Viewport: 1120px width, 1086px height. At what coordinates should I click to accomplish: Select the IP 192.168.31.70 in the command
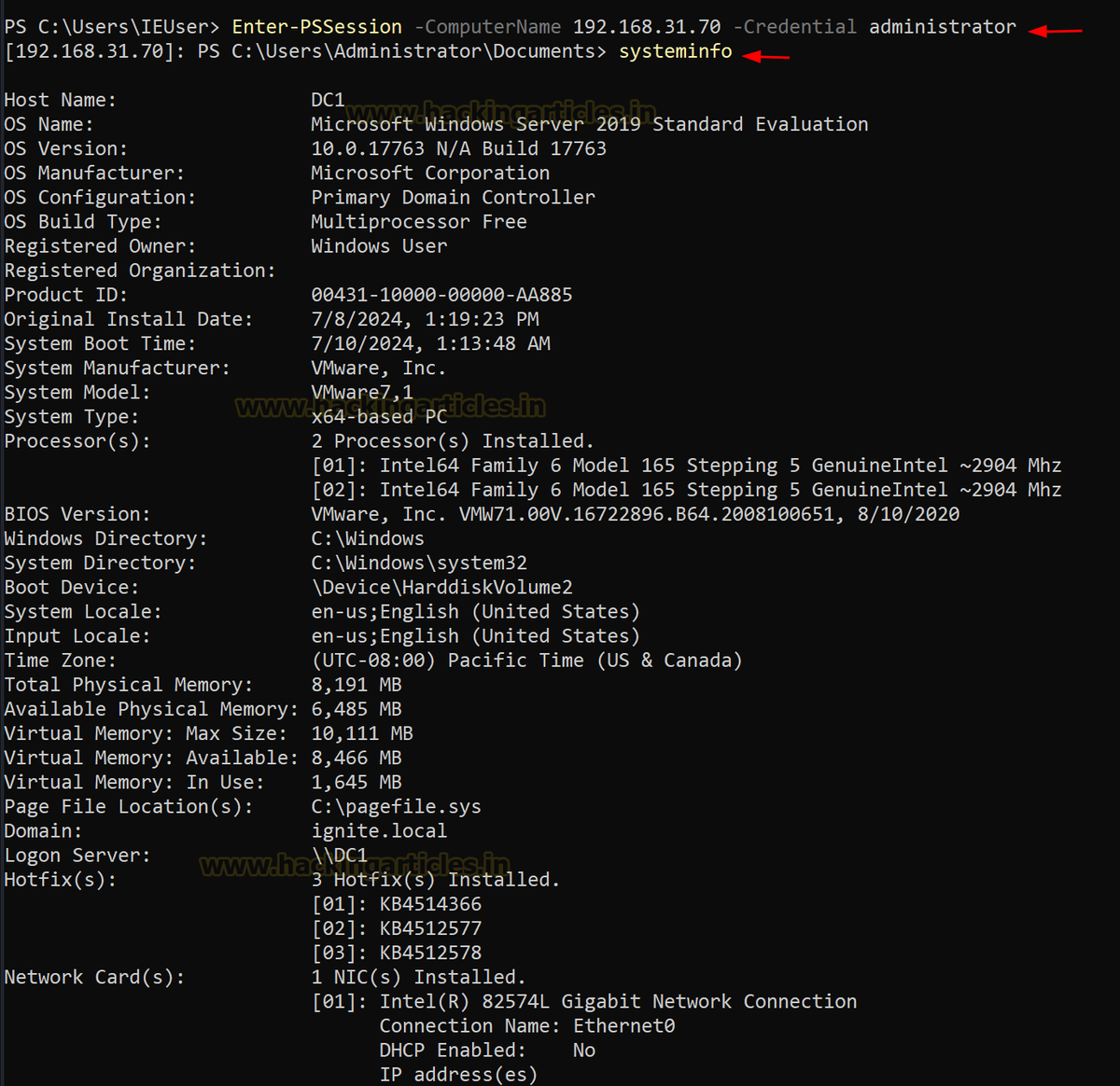[647, 27]
